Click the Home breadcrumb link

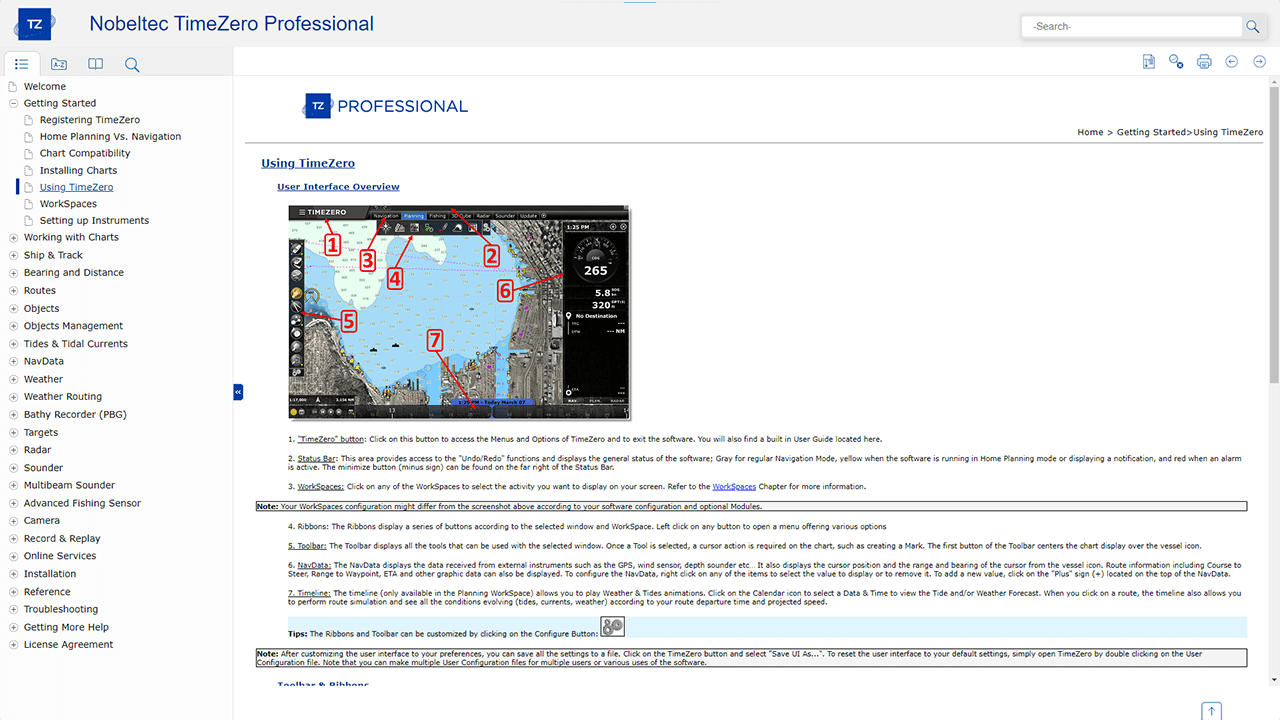[x=1090, y=132]
